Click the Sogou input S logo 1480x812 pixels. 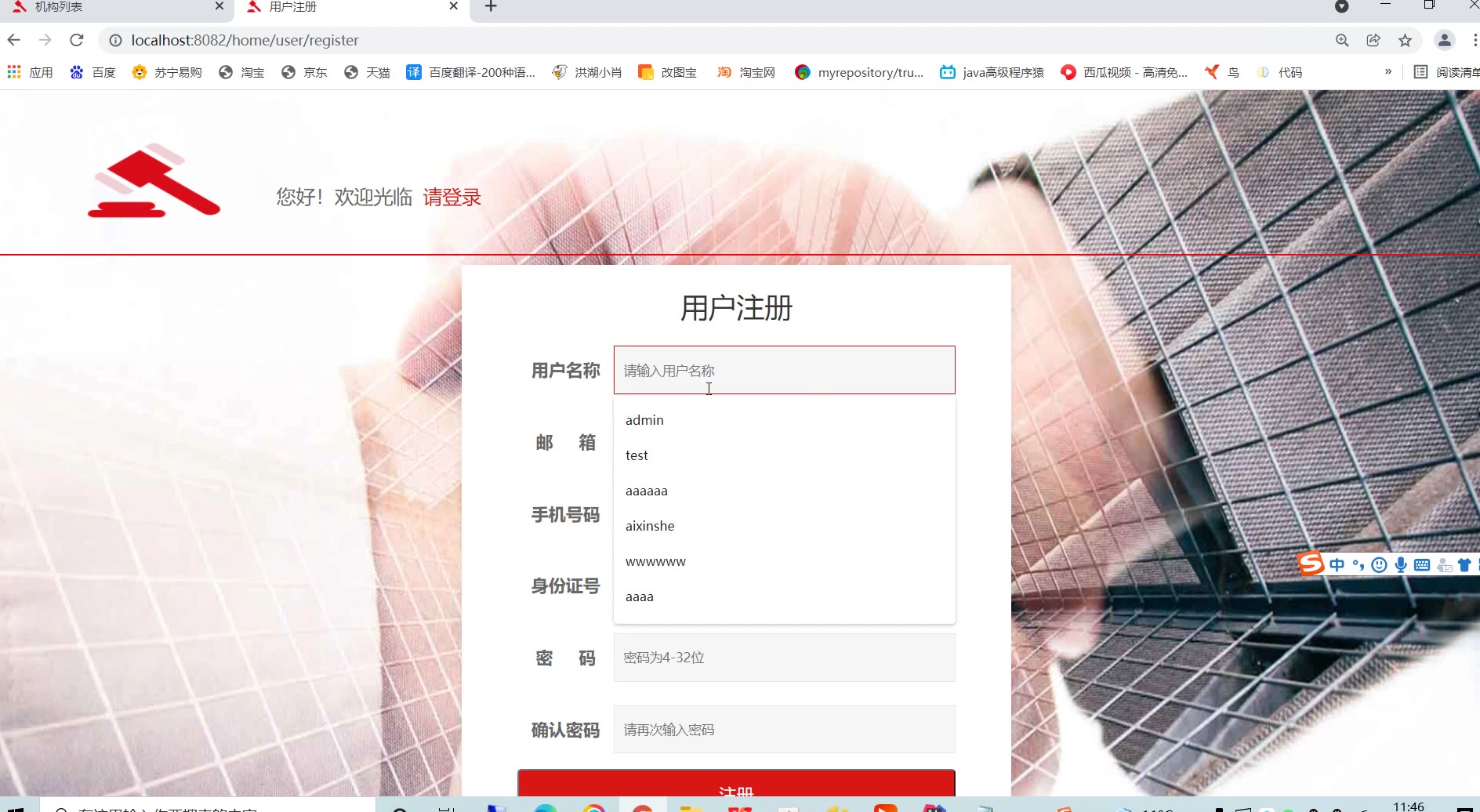(1311, 564)
